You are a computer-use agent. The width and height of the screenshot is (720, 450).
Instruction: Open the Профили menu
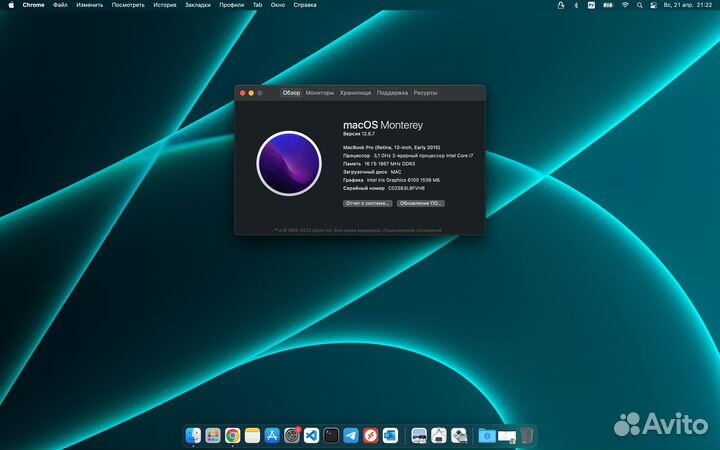pos(231,5)
